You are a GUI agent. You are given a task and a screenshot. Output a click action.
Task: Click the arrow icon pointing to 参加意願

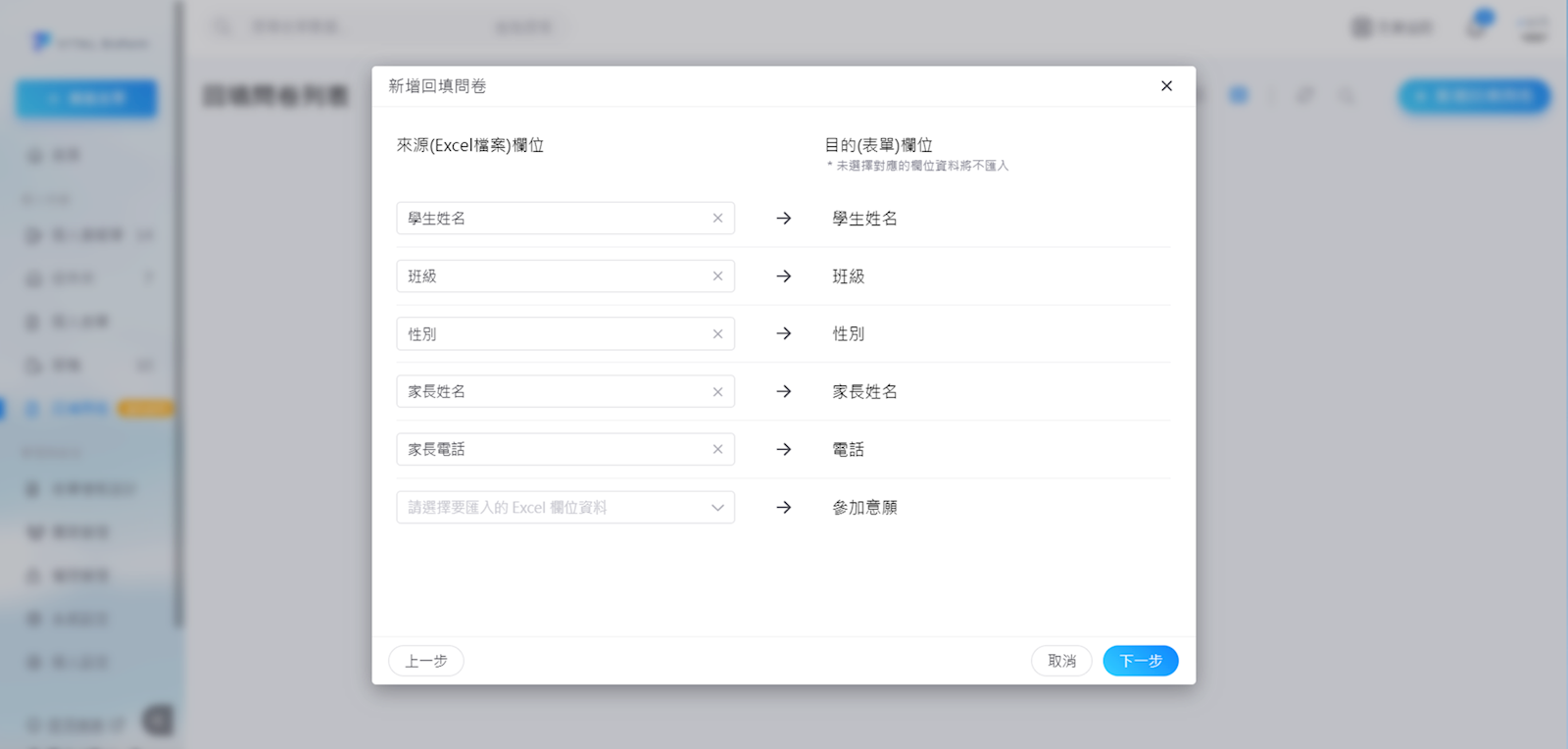point(784,508)
